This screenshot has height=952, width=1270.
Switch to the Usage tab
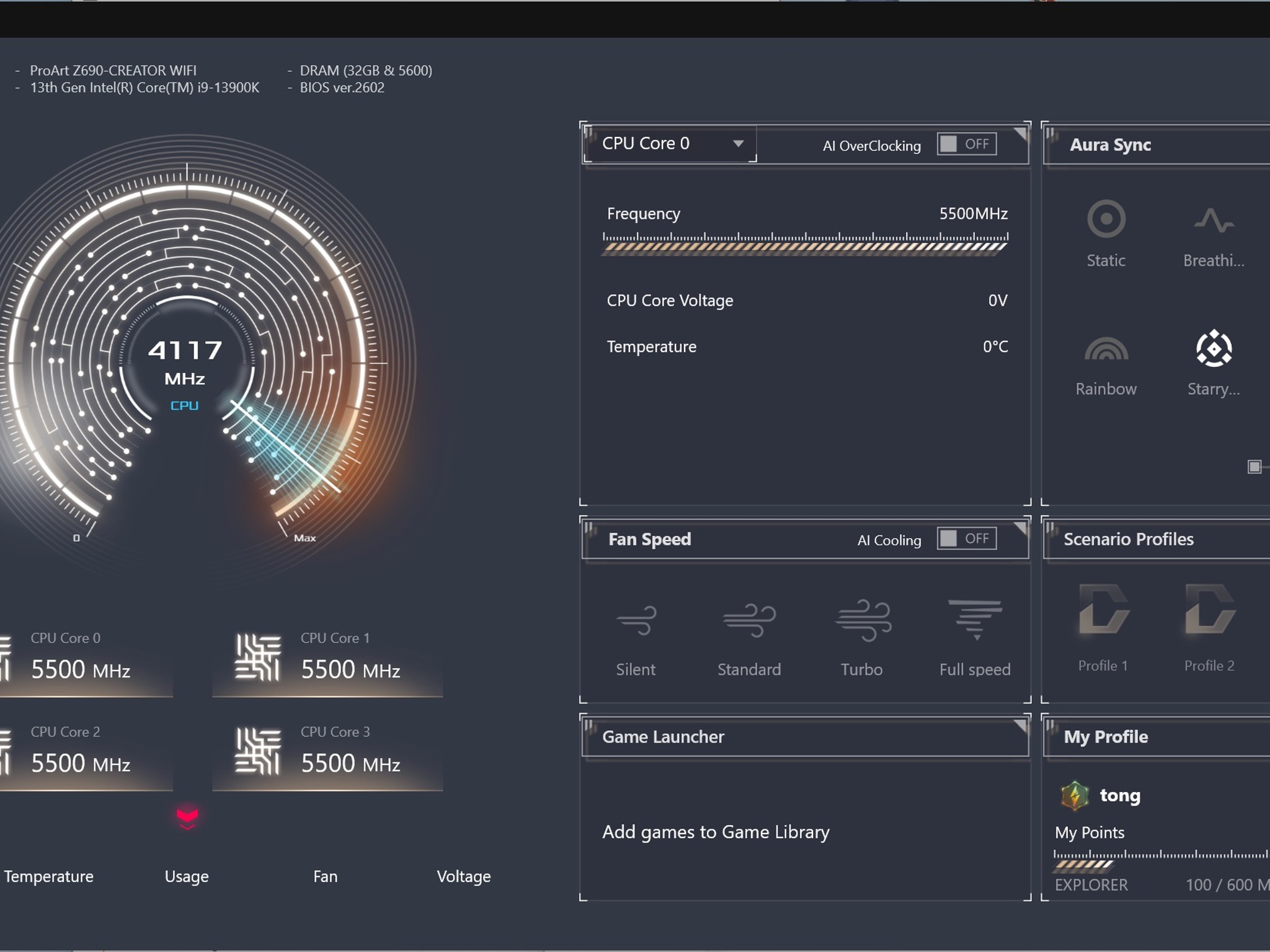pyautogui.click(x=187, y=876)
